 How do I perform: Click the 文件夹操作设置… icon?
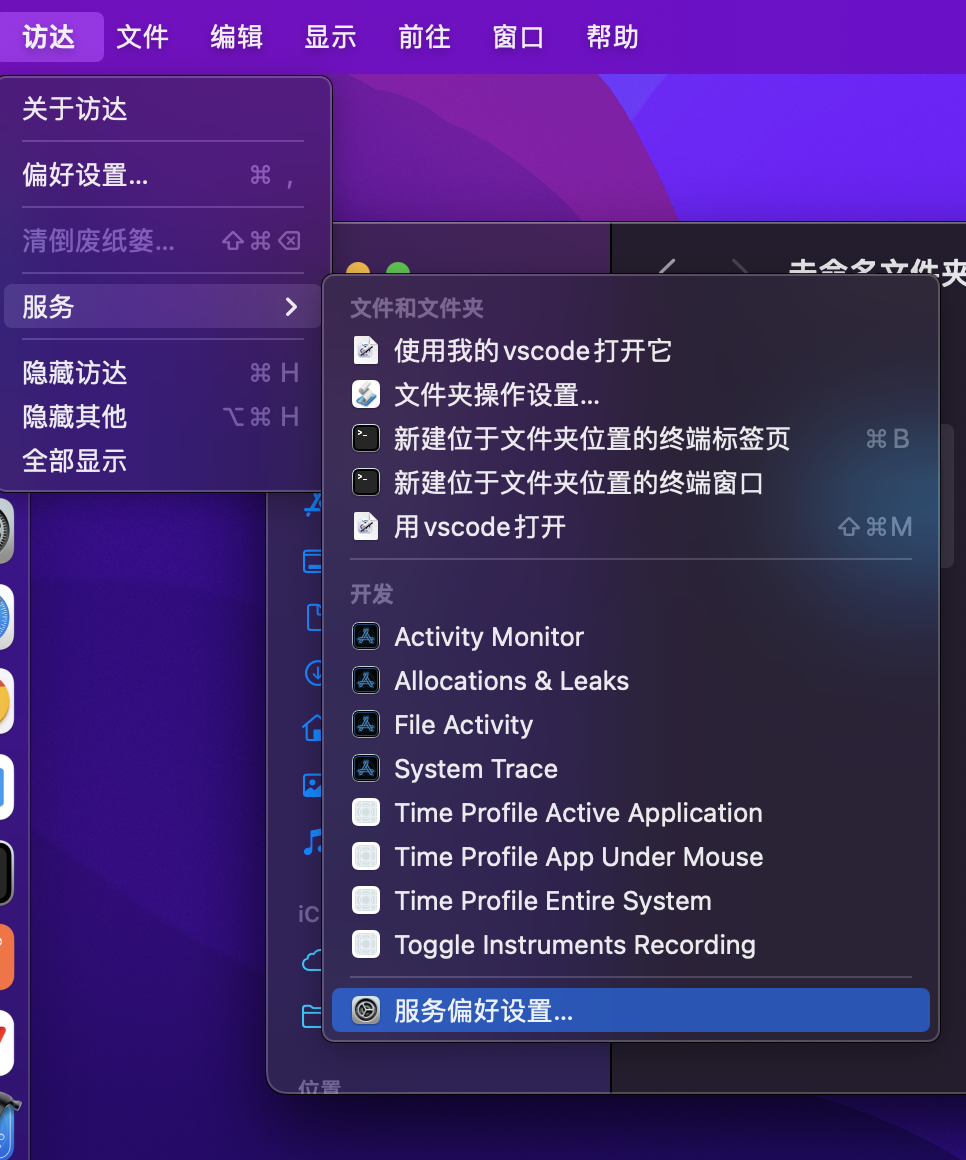(365, 394)
